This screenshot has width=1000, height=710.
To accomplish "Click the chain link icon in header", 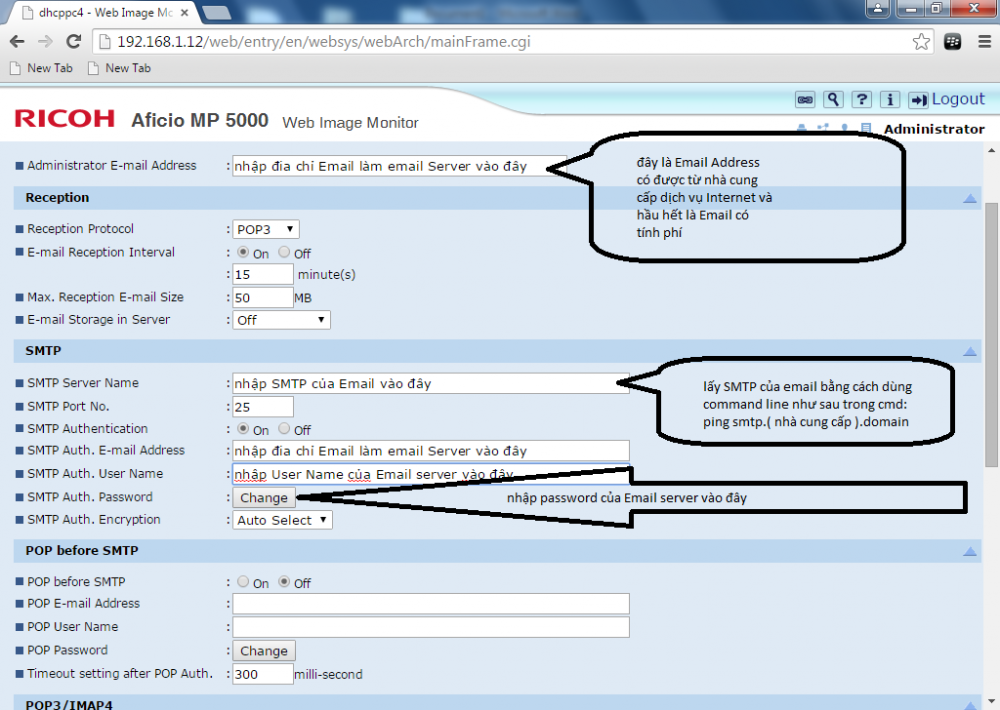I will click(805, 99).
